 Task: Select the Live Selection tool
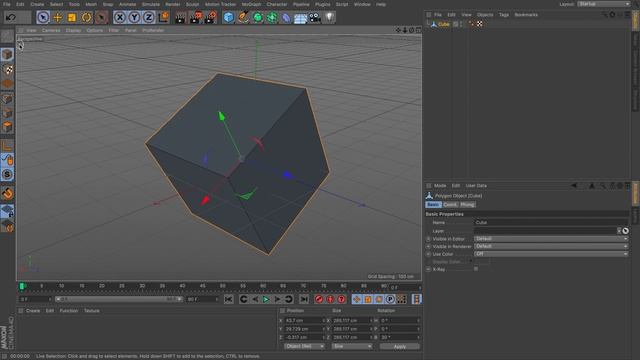click(x=43, y=17)
